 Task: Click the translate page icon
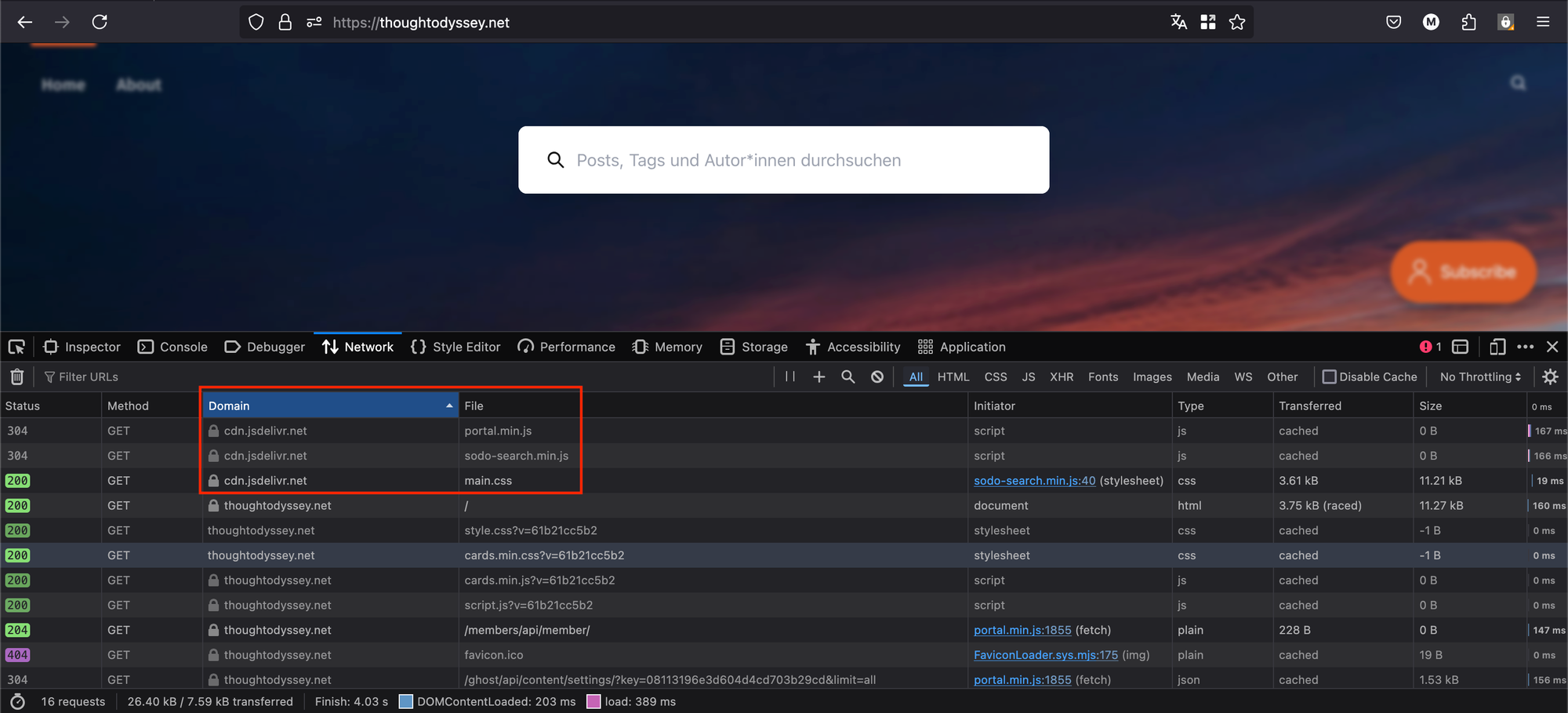pos(1178,23)
